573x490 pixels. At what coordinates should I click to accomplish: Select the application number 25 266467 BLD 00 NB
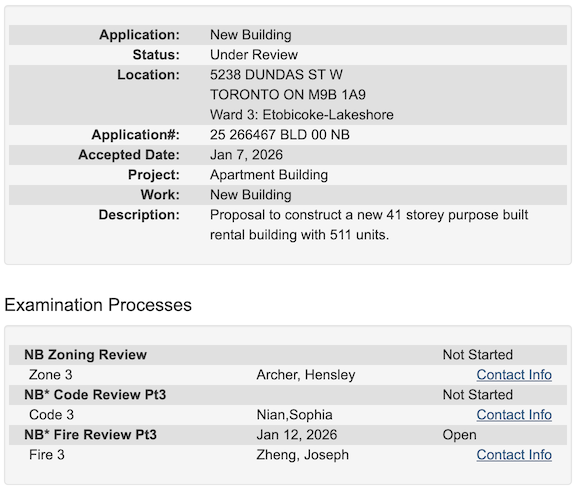(x=280, y=135)
